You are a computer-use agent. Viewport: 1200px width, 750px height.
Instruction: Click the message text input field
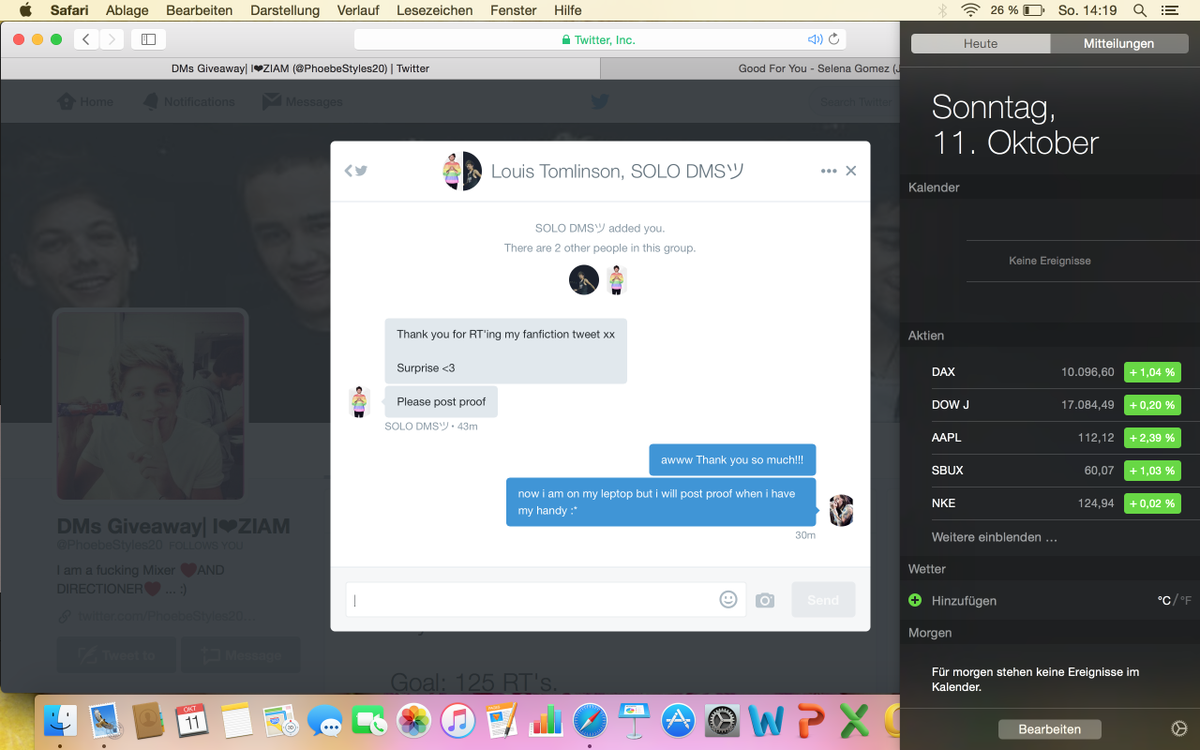[546, 600]
